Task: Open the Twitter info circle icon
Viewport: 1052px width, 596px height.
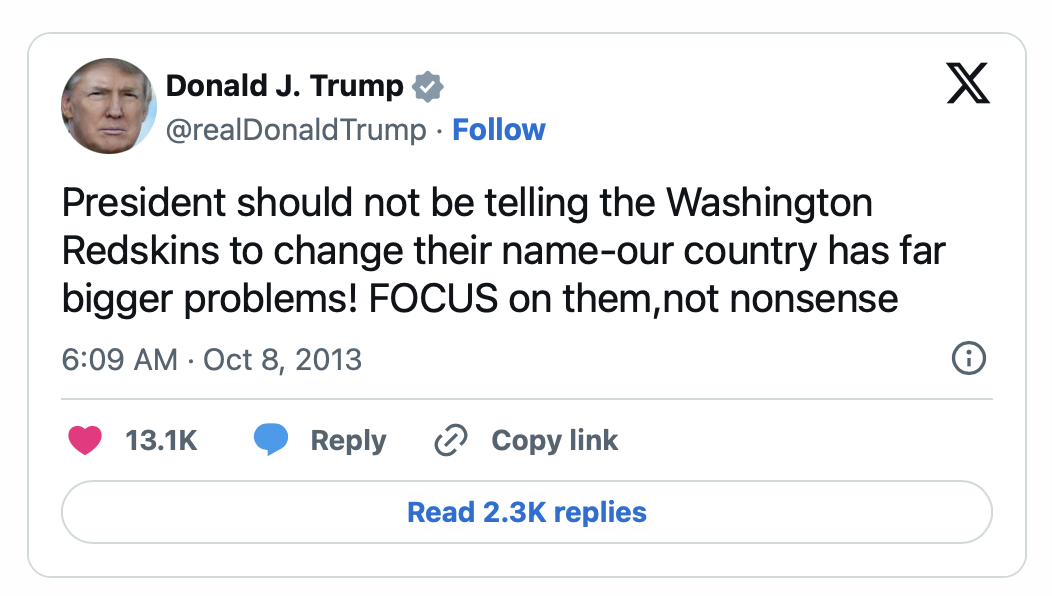Action: pyautogui.click(x=969, y=358)
